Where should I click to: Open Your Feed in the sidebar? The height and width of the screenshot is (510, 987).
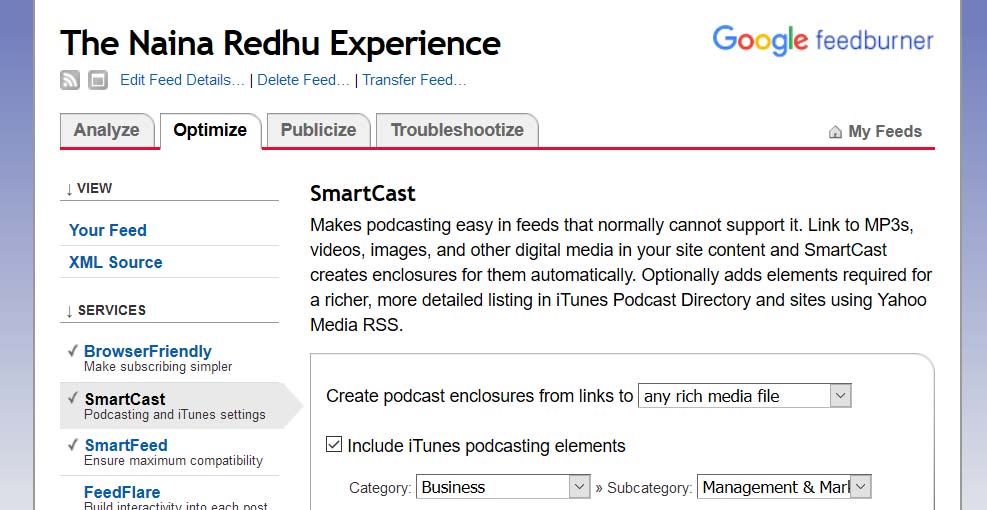pos(108,230)
